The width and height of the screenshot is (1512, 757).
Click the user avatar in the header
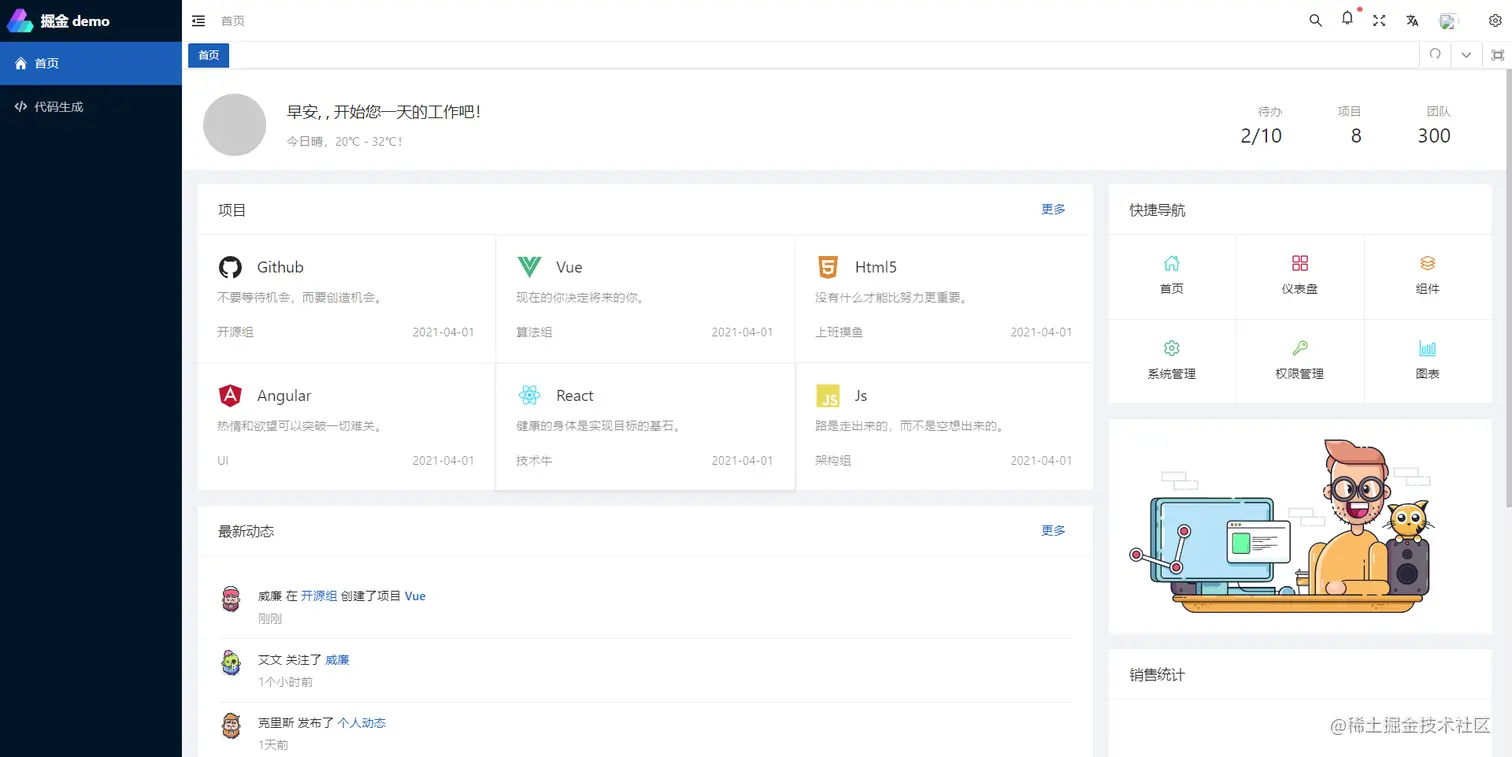[1448, 21]
